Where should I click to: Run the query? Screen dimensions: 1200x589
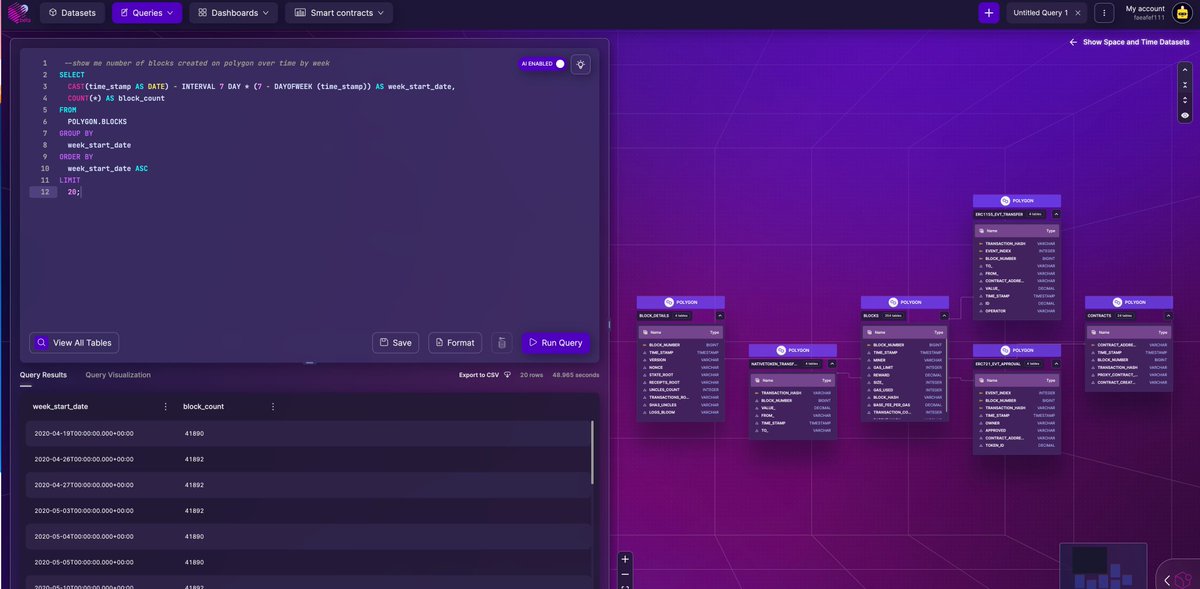pos(555,342)
